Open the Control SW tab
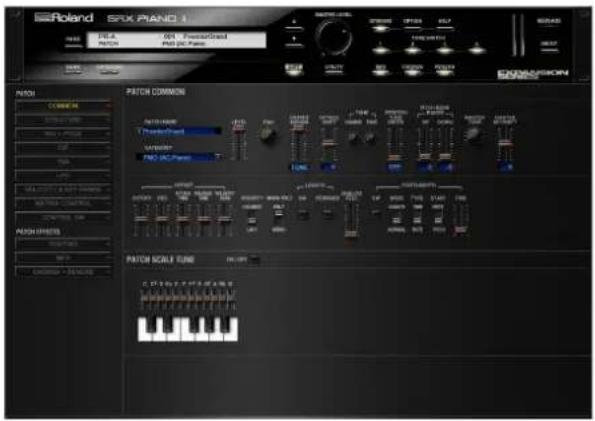The width and height of the screenshot is (595, 421). pyautogui.click(x=63, y=218)
